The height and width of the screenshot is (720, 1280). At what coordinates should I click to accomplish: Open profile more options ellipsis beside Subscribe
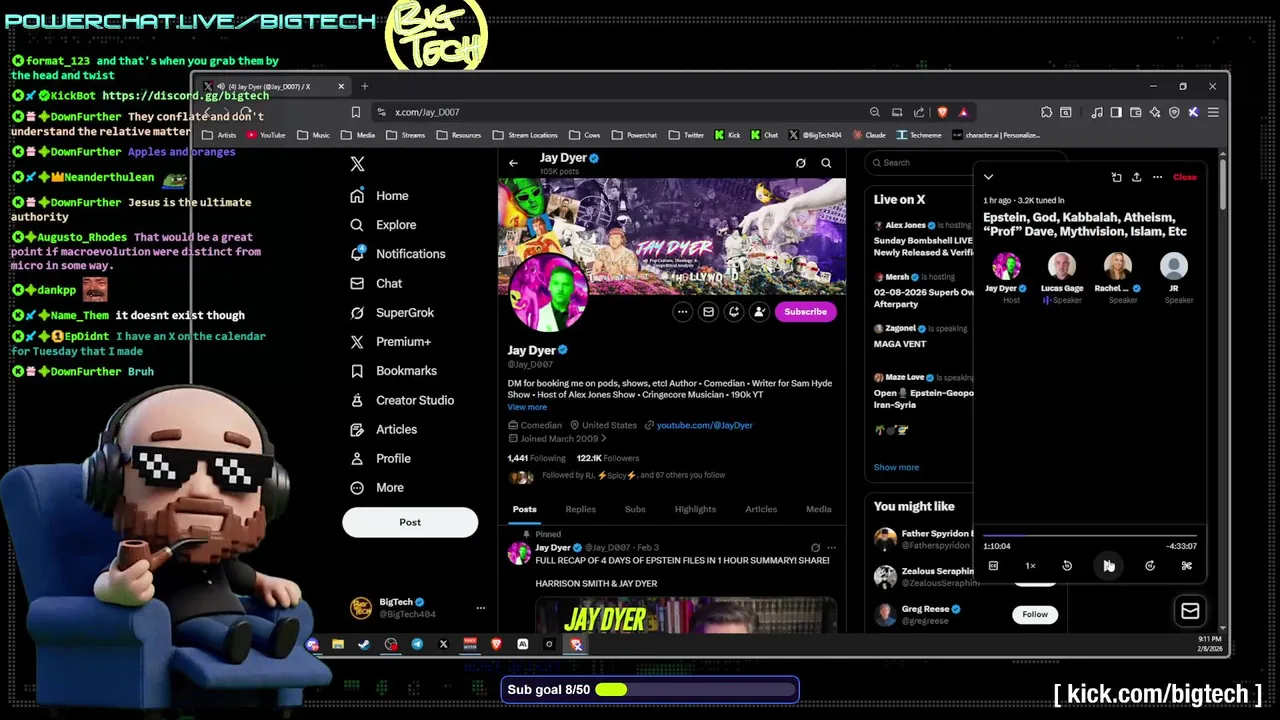click(682, 312)
